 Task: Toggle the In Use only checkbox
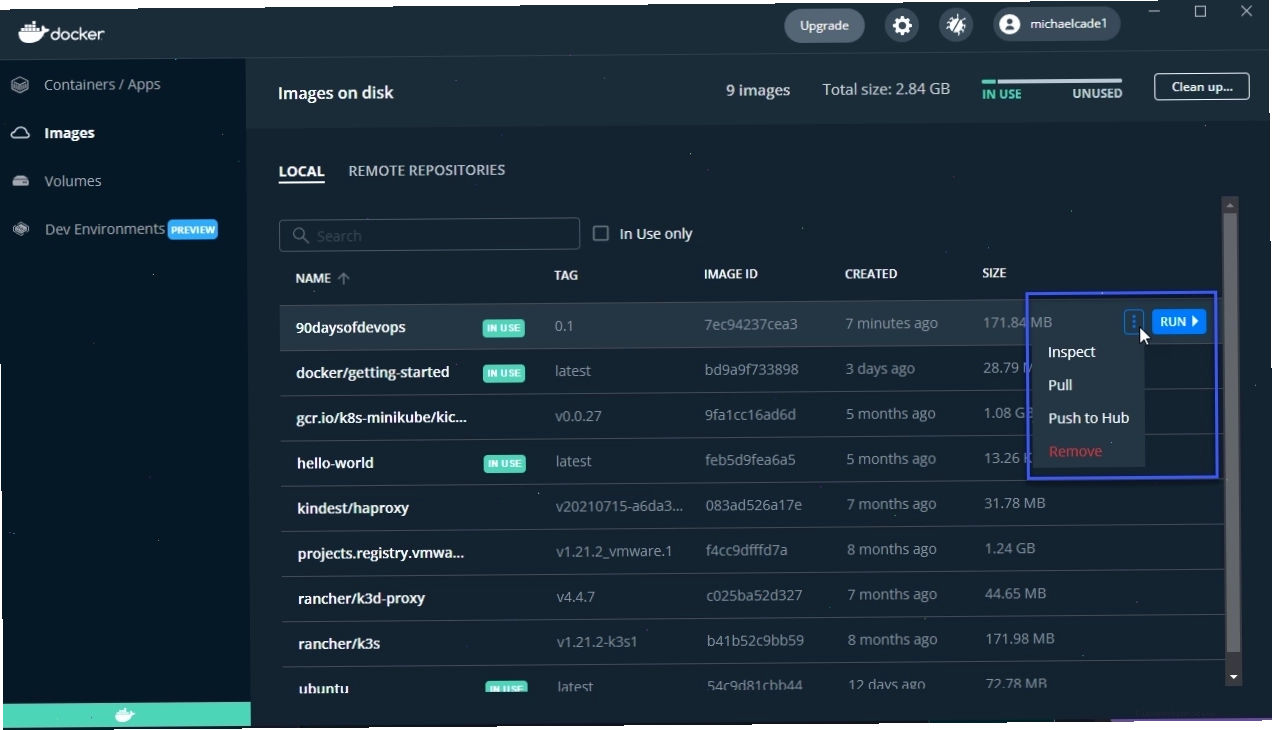click(x=601, y=233)
